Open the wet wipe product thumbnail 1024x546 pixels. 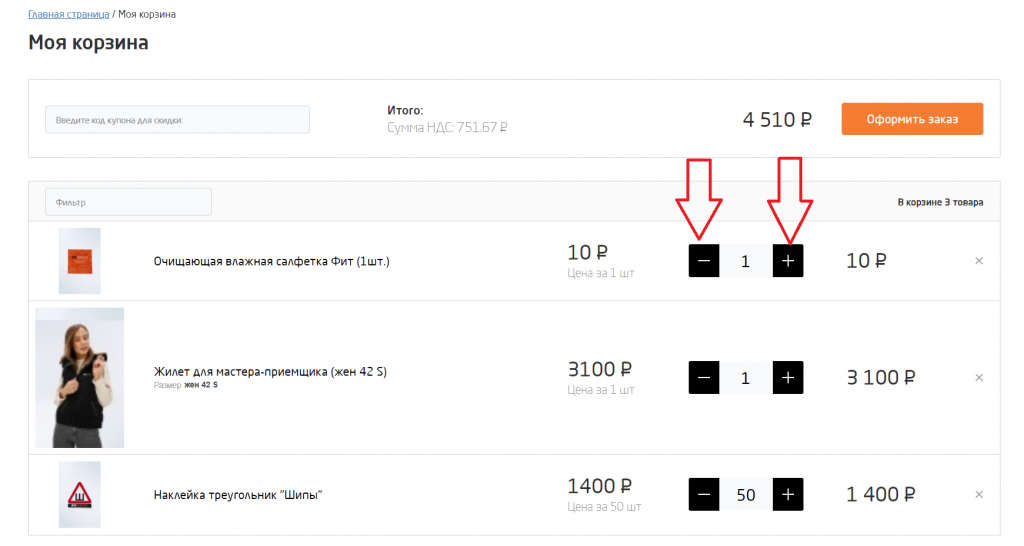pyautogui.click(x=80, y=261)
